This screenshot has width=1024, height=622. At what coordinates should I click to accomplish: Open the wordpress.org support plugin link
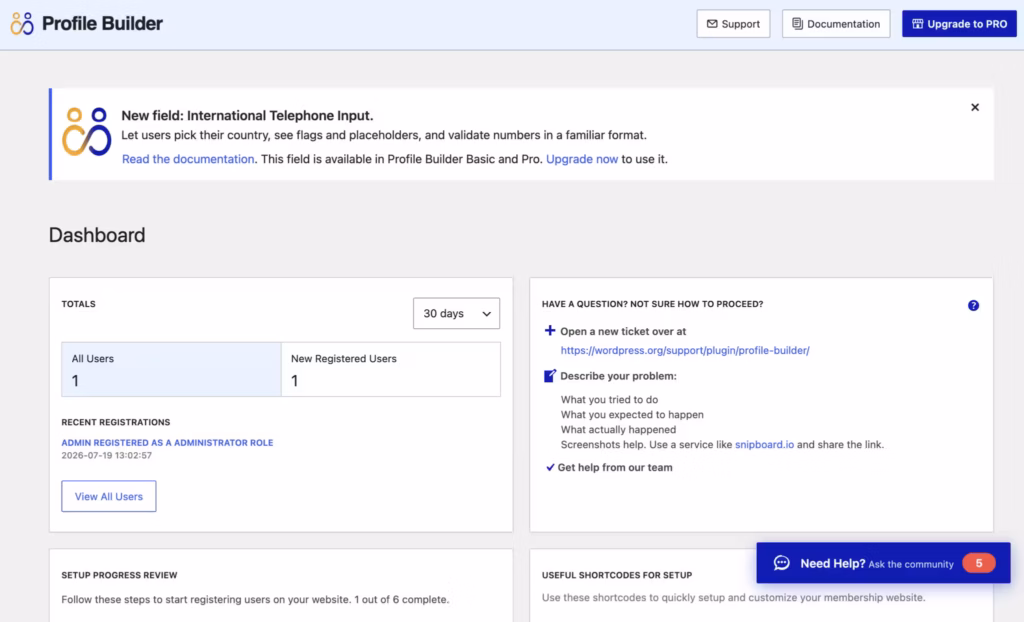(685, 350)
